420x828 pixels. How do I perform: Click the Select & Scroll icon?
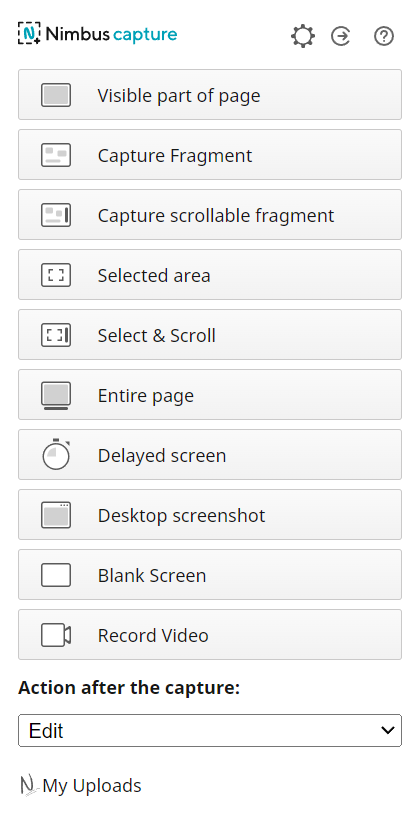(56, 335)
